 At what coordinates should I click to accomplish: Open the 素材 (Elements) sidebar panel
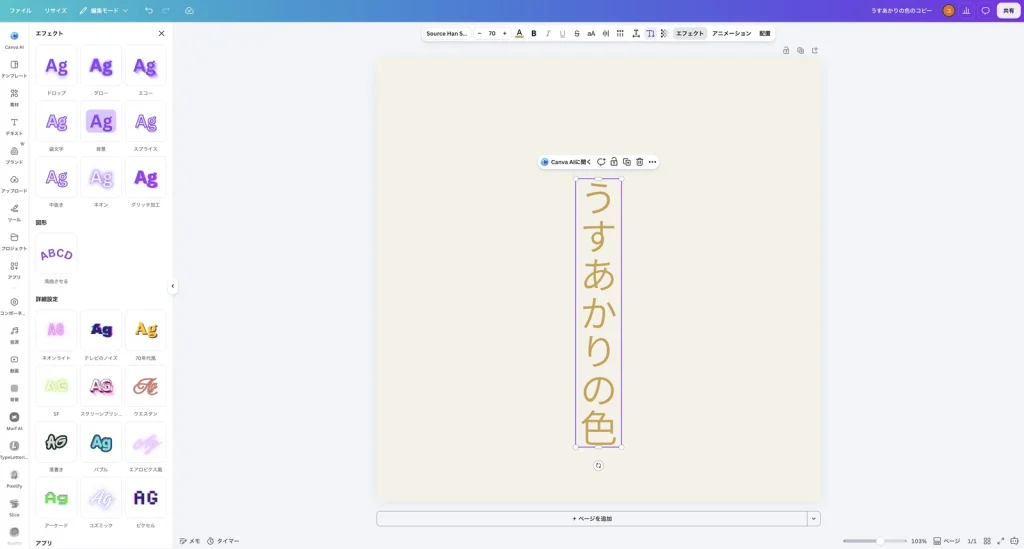[x=14, y=97]
